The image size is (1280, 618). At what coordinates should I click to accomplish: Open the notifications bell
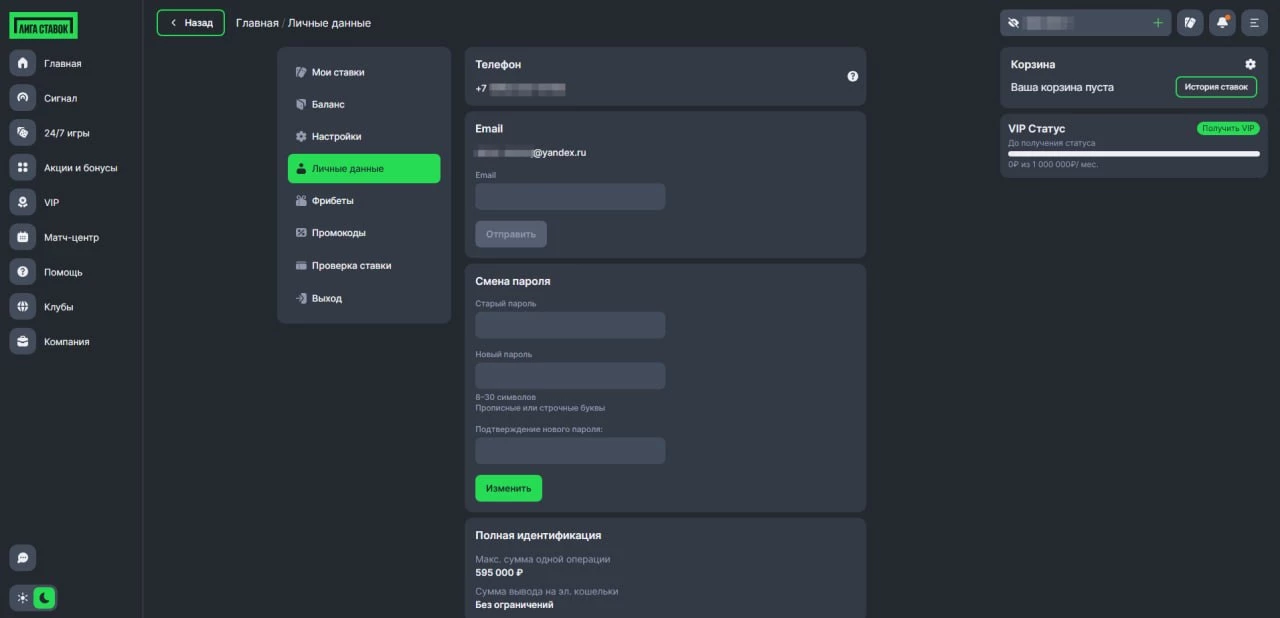(x=1222, y=22)
